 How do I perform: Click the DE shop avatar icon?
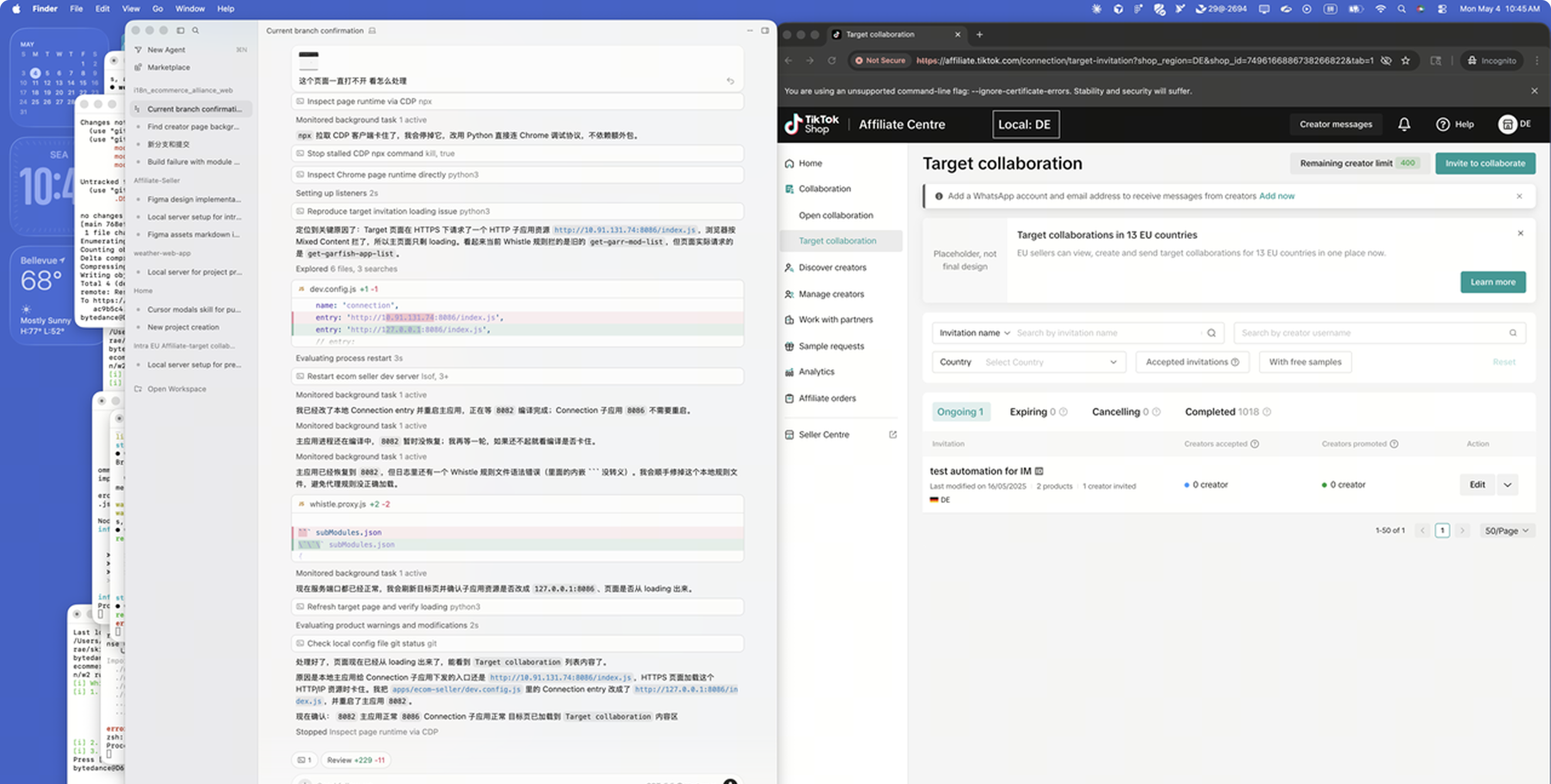click(1507, 124)
